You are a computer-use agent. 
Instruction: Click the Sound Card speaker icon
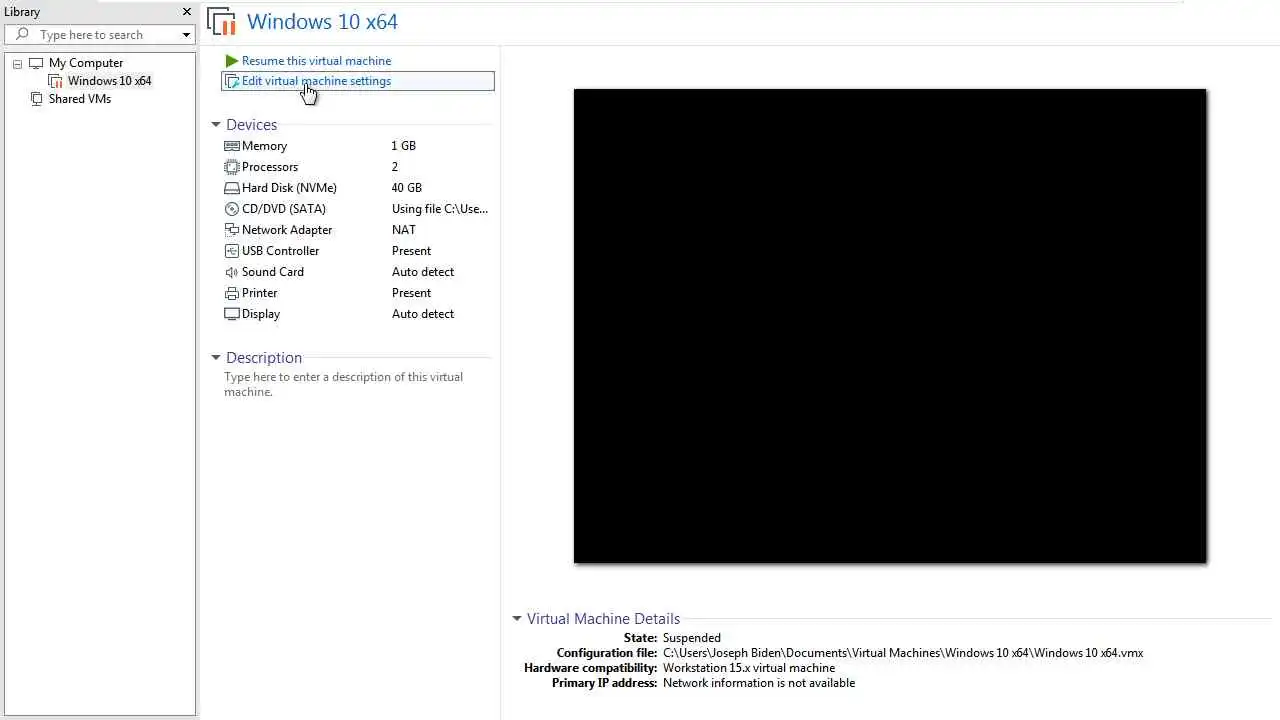tap(232, 272)
